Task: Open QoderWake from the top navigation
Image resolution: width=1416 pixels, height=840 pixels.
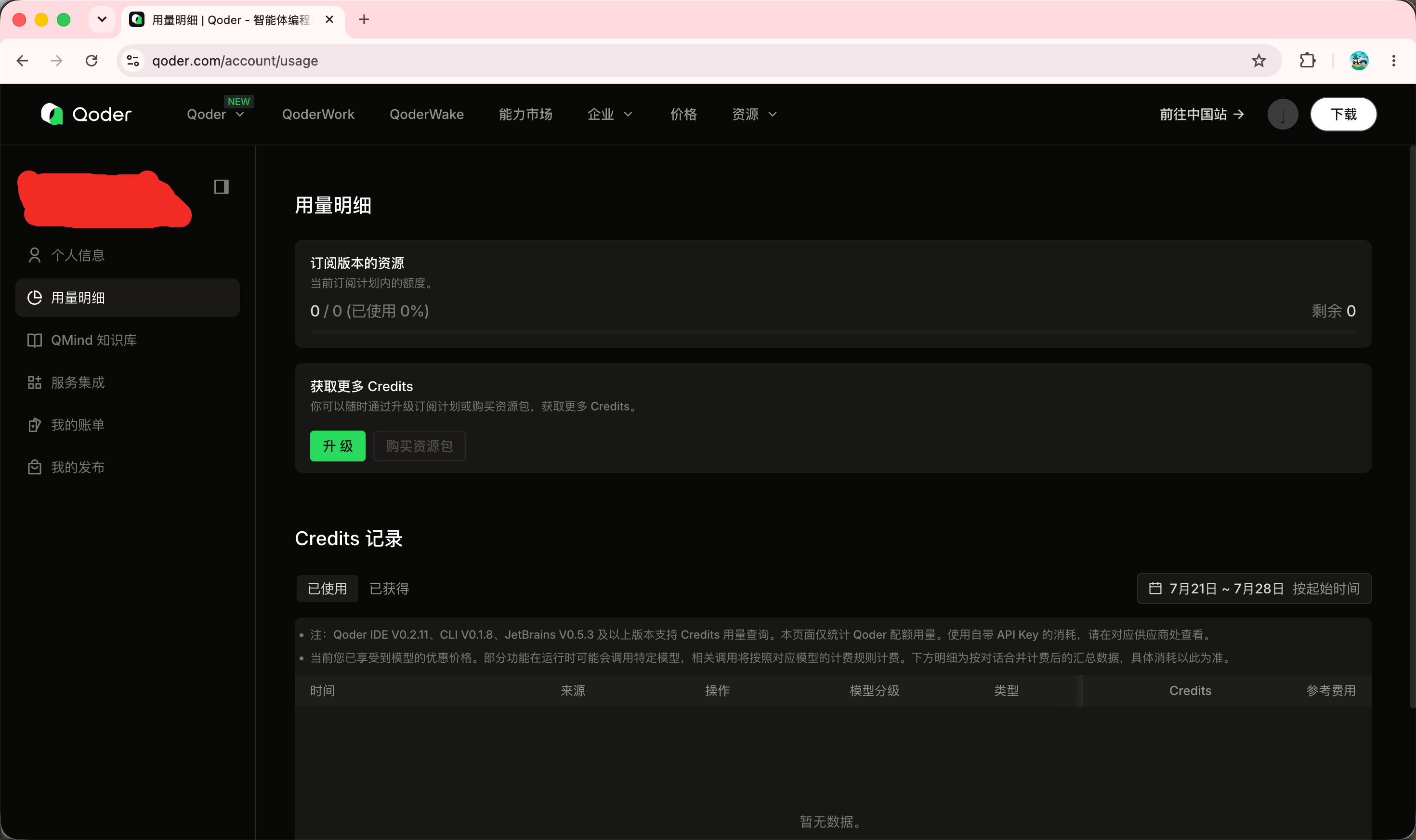Action: (427, 114)
